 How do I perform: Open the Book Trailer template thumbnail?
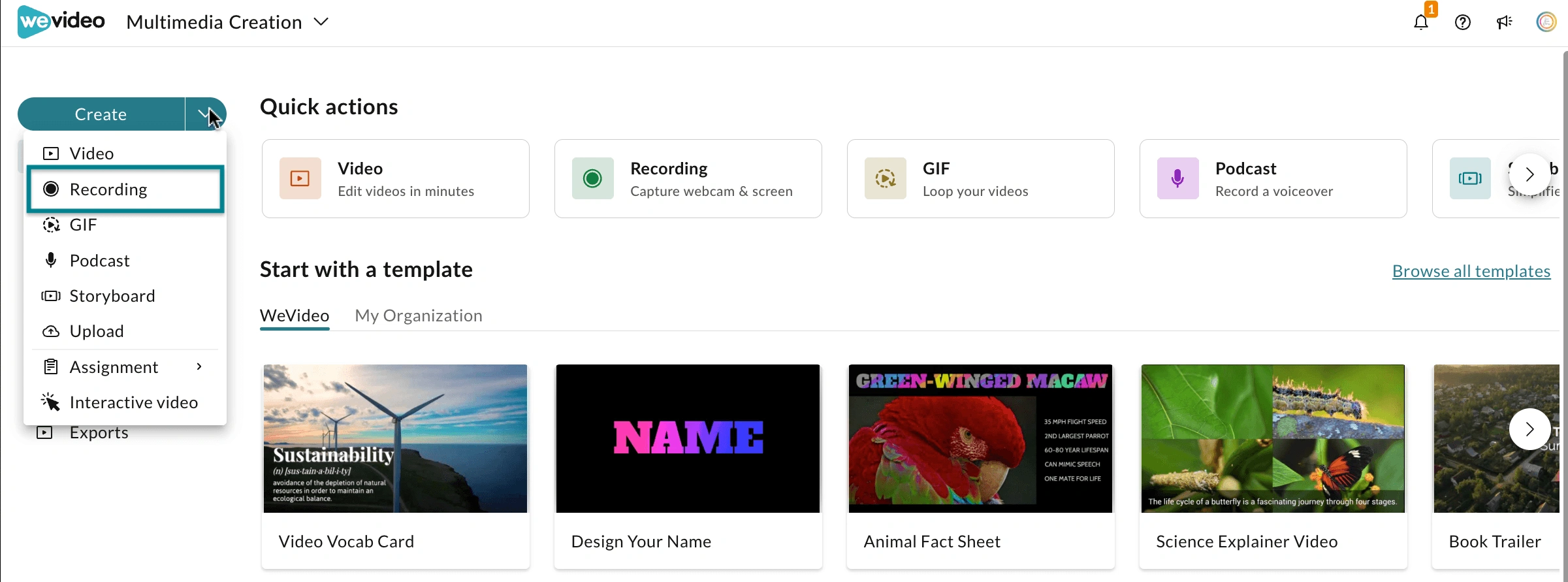(x=1497, y=438)
